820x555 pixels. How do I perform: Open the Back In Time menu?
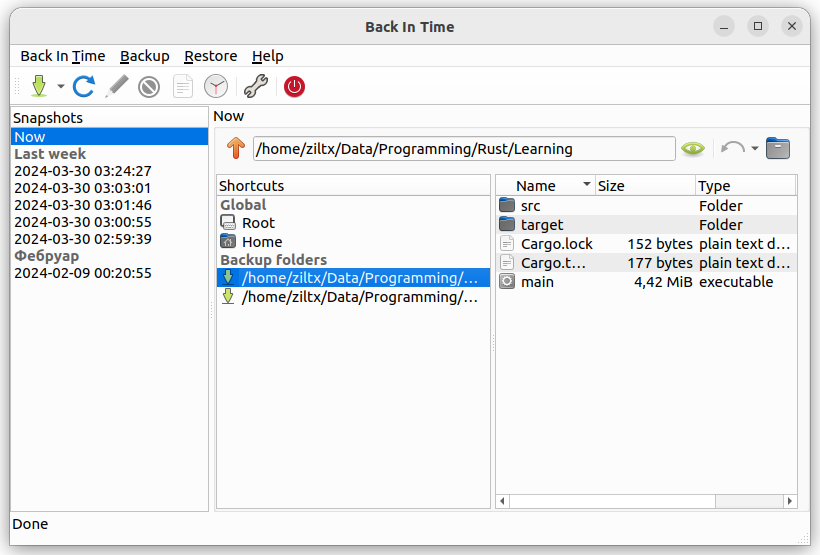(x=63, y=56)
